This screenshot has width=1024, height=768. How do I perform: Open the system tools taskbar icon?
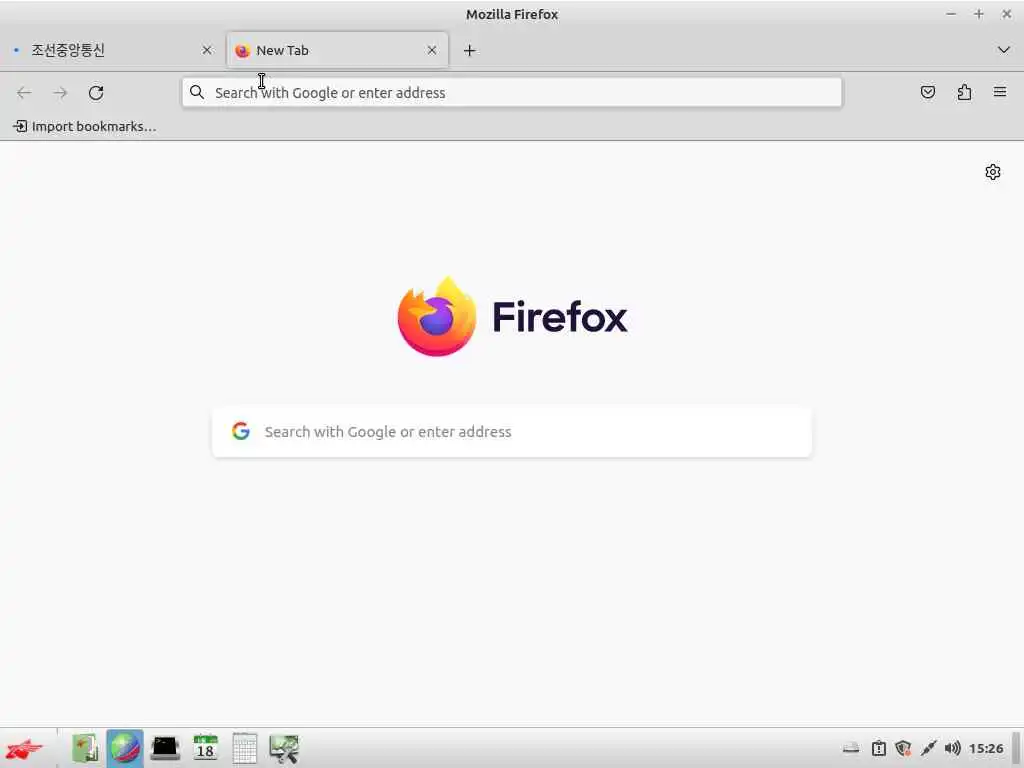point(284,748)
